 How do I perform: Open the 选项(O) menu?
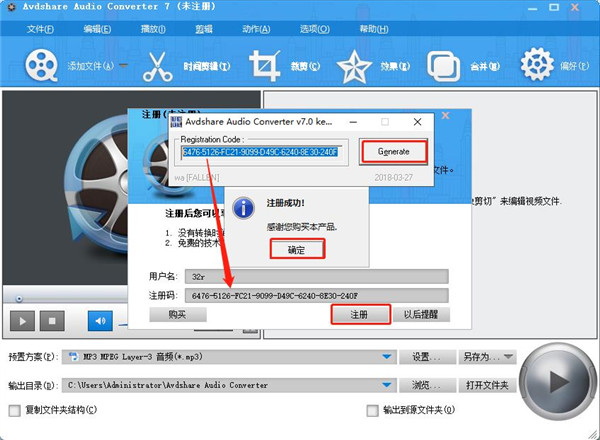pyautogui.click(x=315, y=29)
